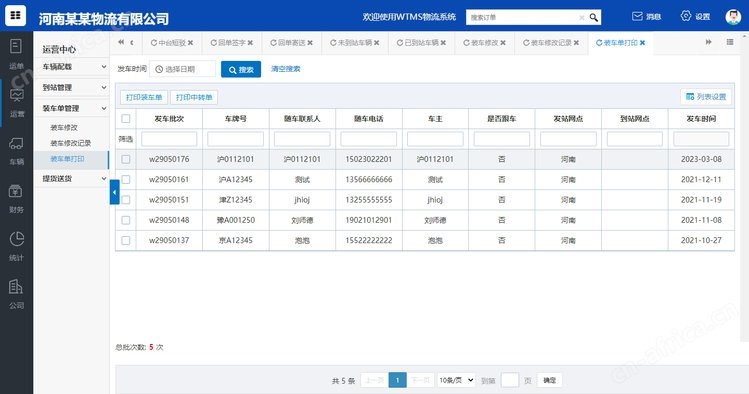Screen dimensions: 749x394
Task: Select the checkbox for row w29050151
Action: coord(126,200)
